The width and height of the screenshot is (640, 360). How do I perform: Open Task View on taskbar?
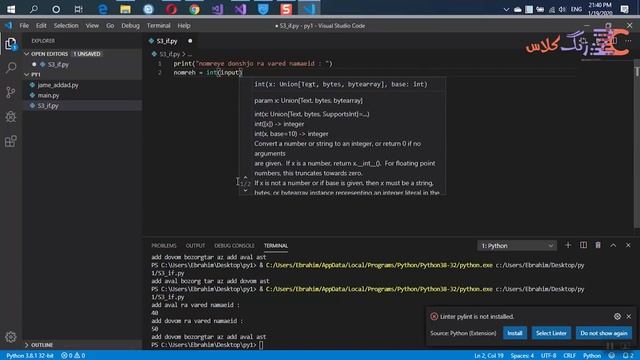pyautogui.click(x=78, y=9)
